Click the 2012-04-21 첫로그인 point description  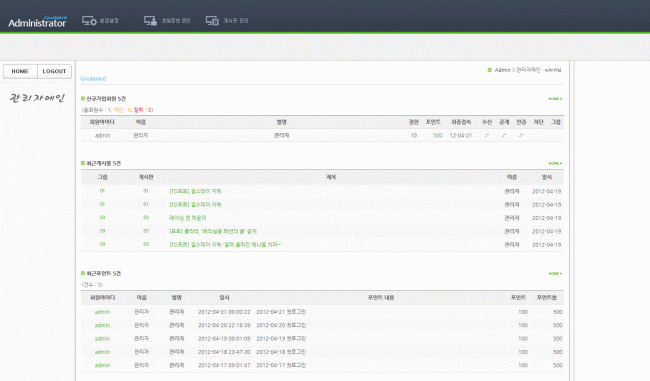[281, 312]
